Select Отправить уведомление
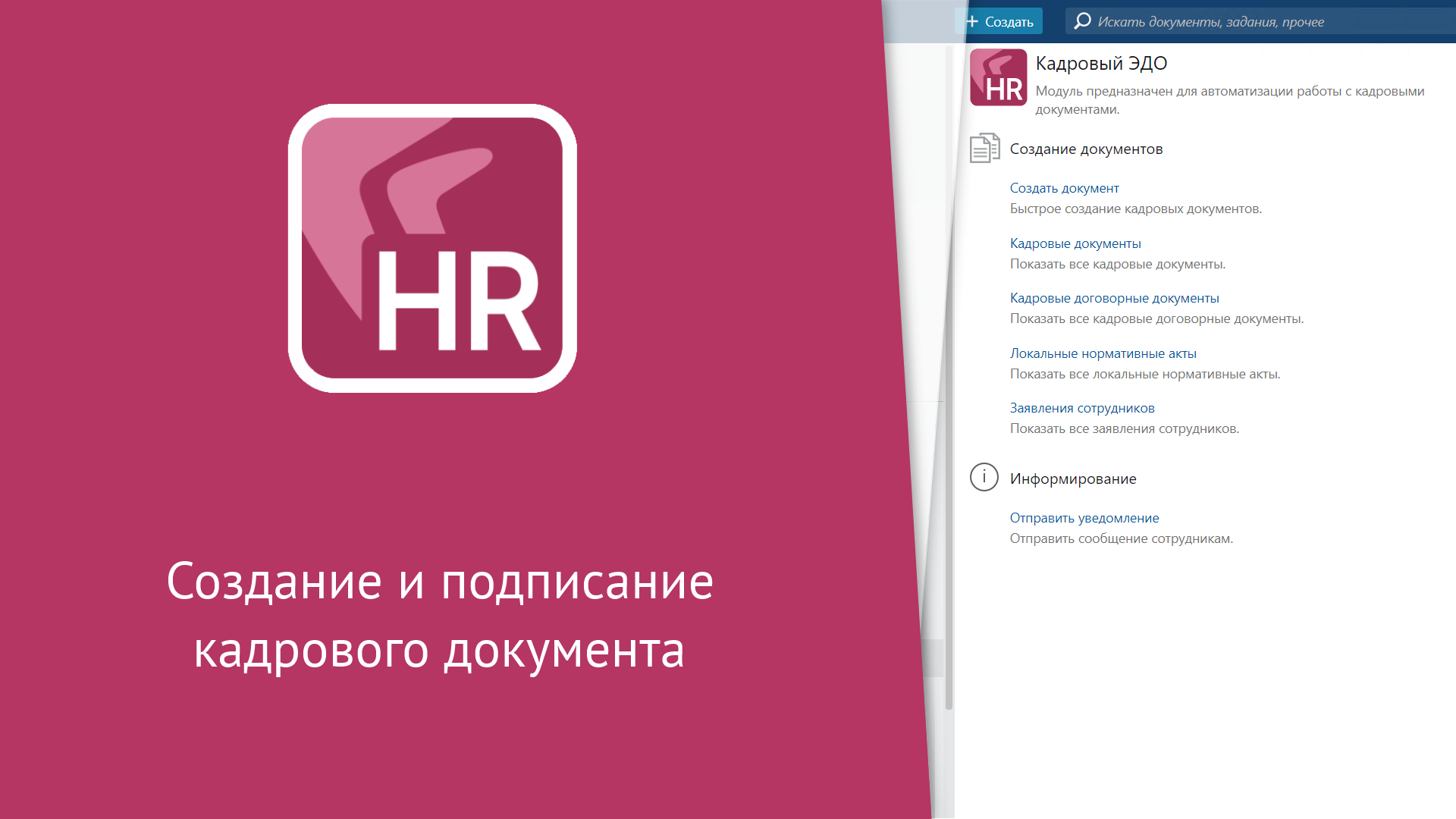1456x819 pixels. (1084, 518)
